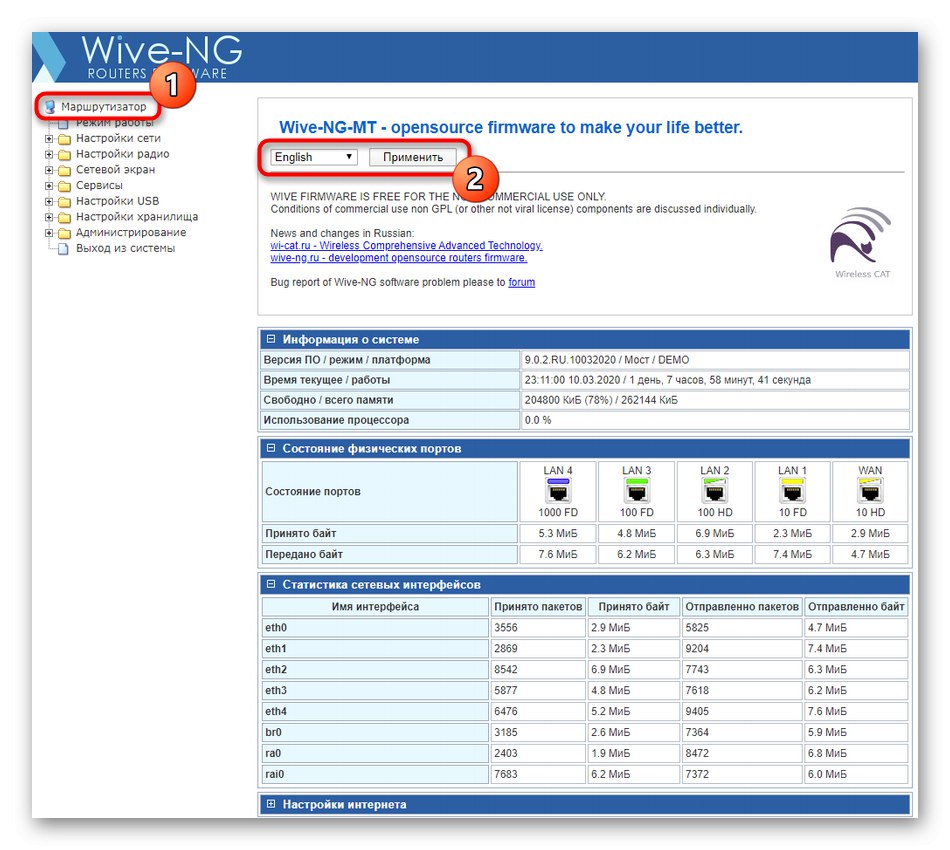The width and height of the screenshot is (950, 850).
Task: Collapse the Информация о системе section
Action: click(271, 339)
